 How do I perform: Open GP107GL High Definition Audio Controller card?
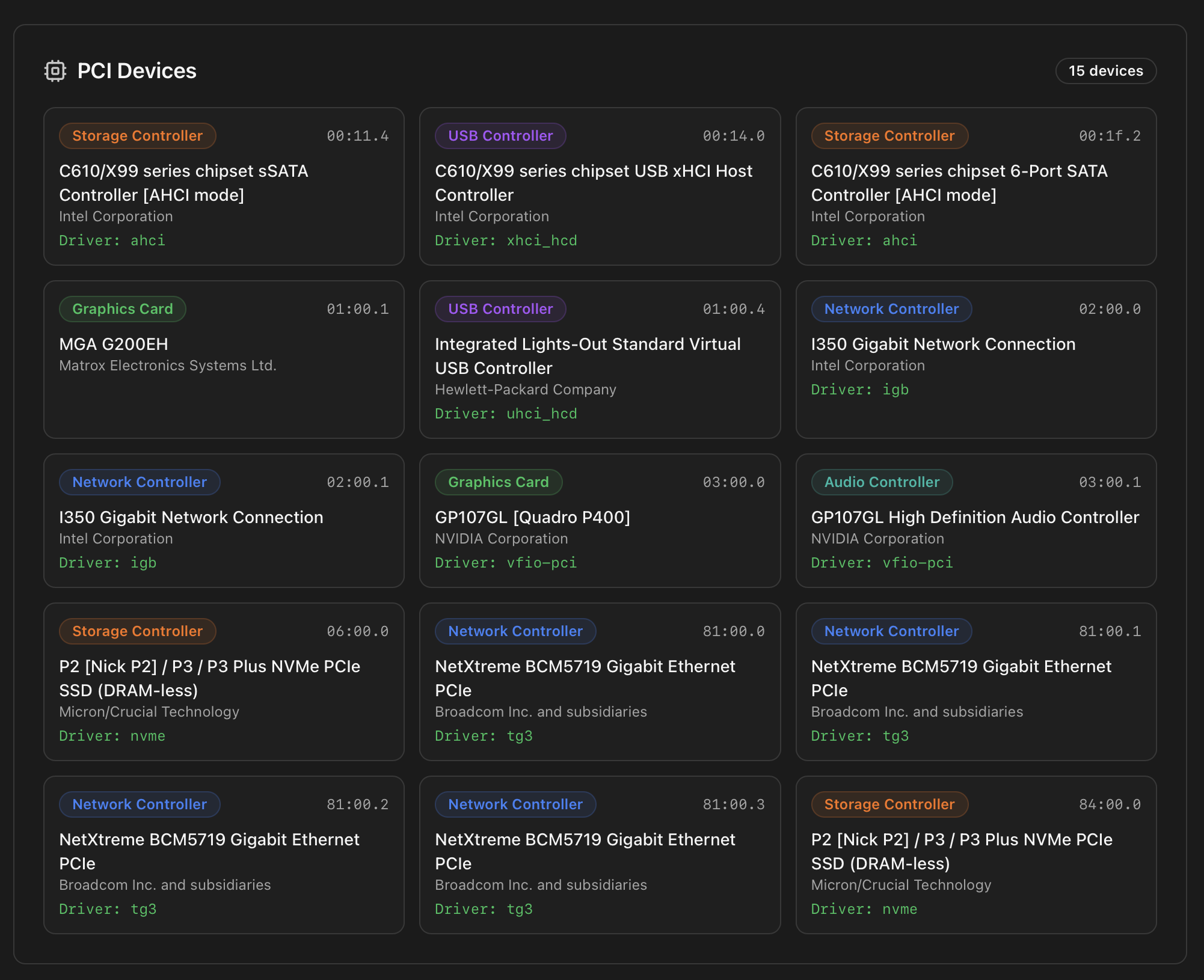coord(975,521)
